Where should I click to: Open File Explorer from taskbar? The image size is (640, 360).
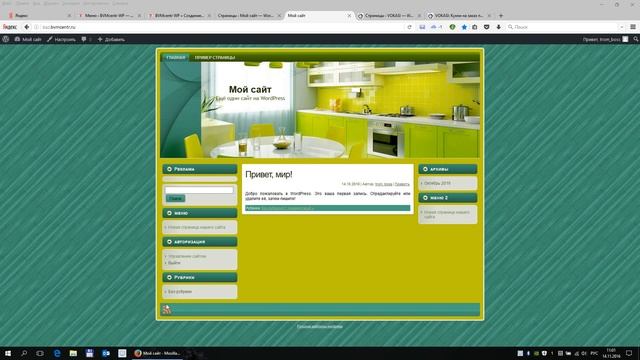73,353
